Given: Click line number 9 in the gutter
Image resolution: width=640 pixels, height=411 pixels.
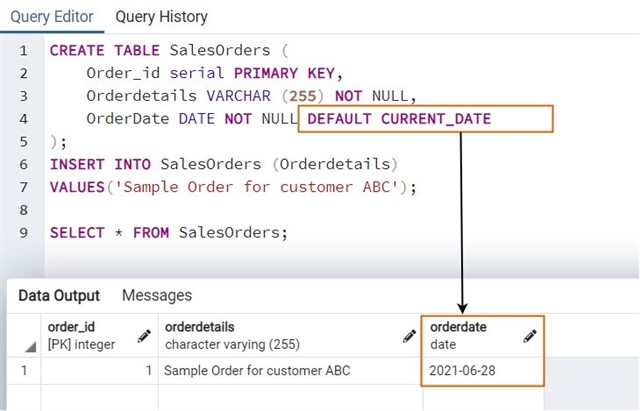Looking at the screenshot, I should 24,233.
